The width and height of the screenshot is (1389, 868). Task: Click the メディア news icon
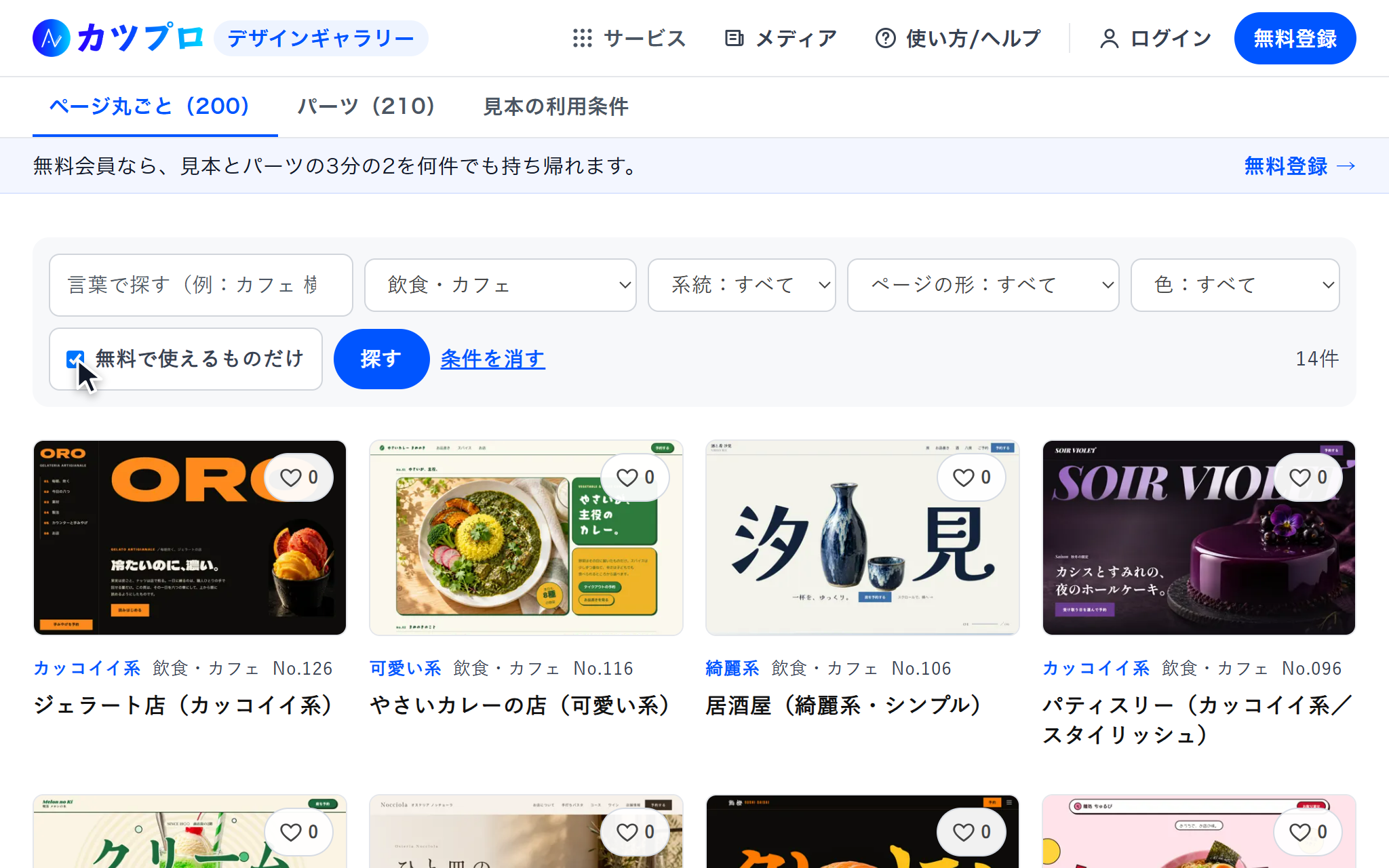coord(734,39)
